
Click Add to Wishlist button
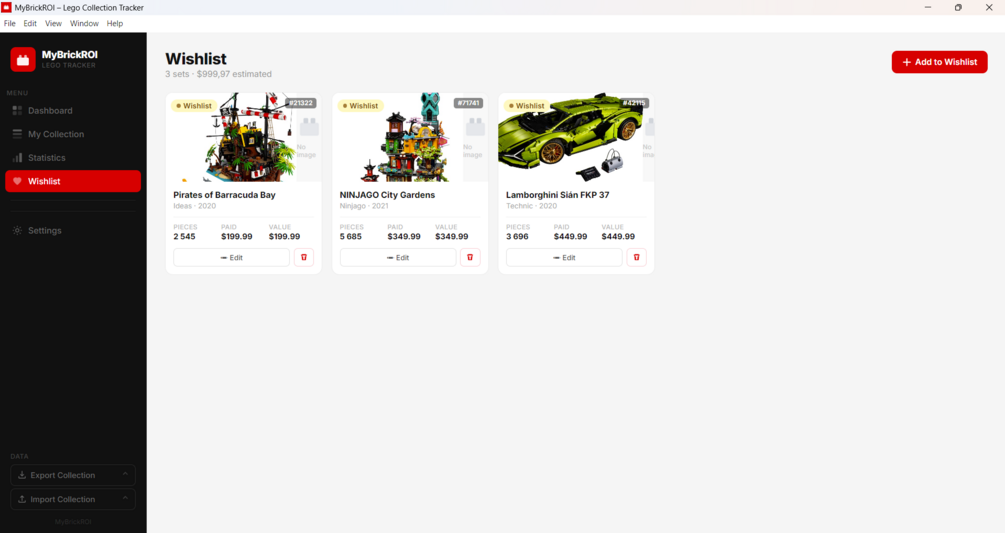[x=940, y=62]
